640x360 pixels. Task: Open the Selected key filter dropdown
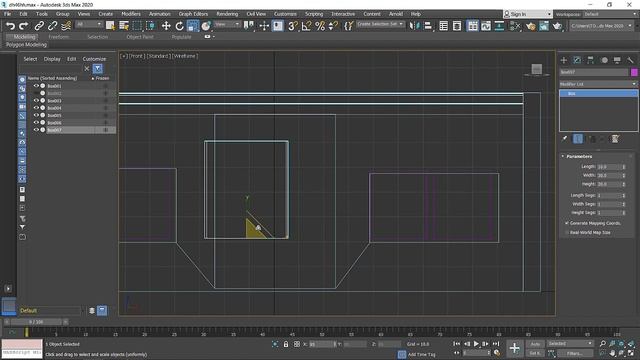coord(570,344)
